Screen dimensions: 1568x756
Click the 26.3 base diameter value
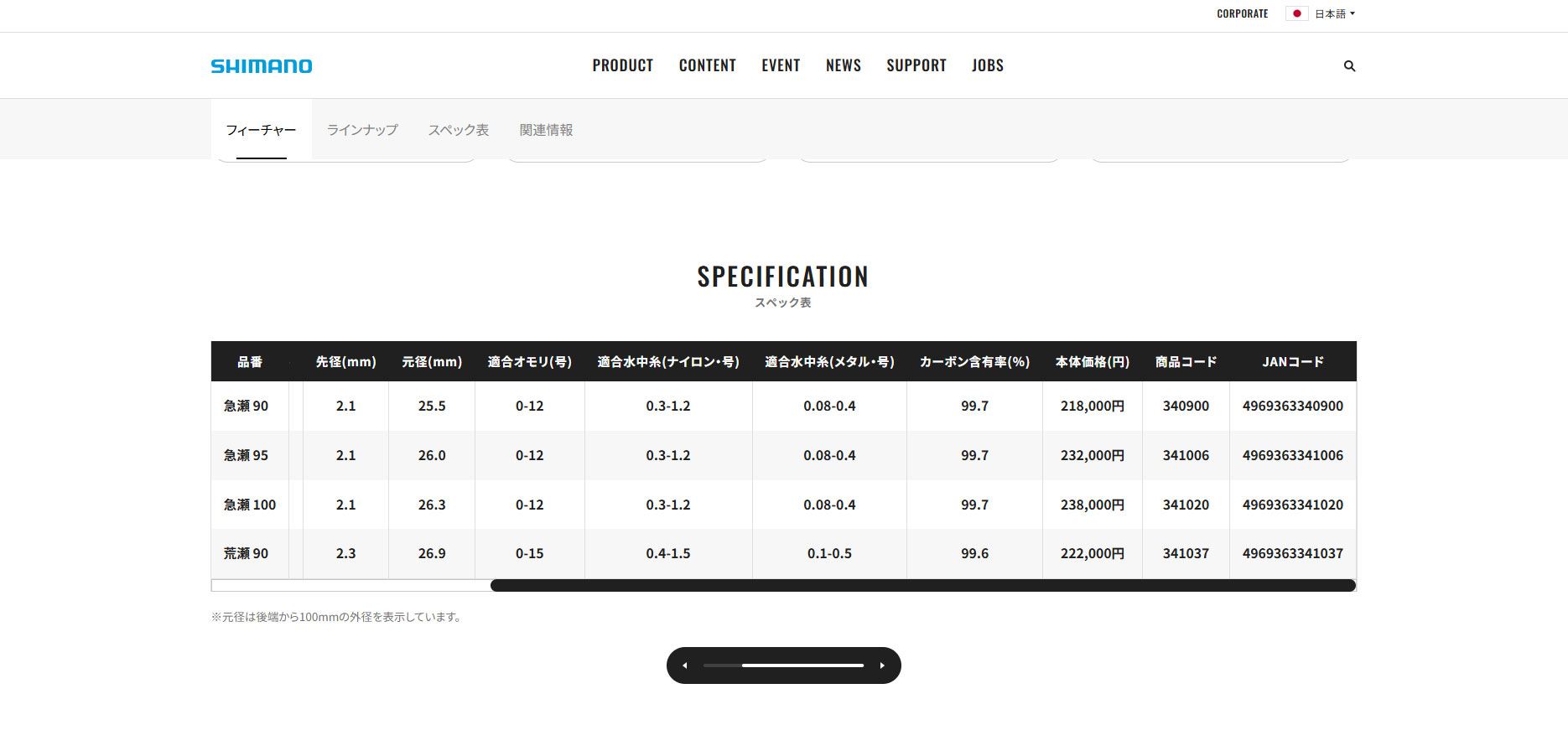pos(432,505)
